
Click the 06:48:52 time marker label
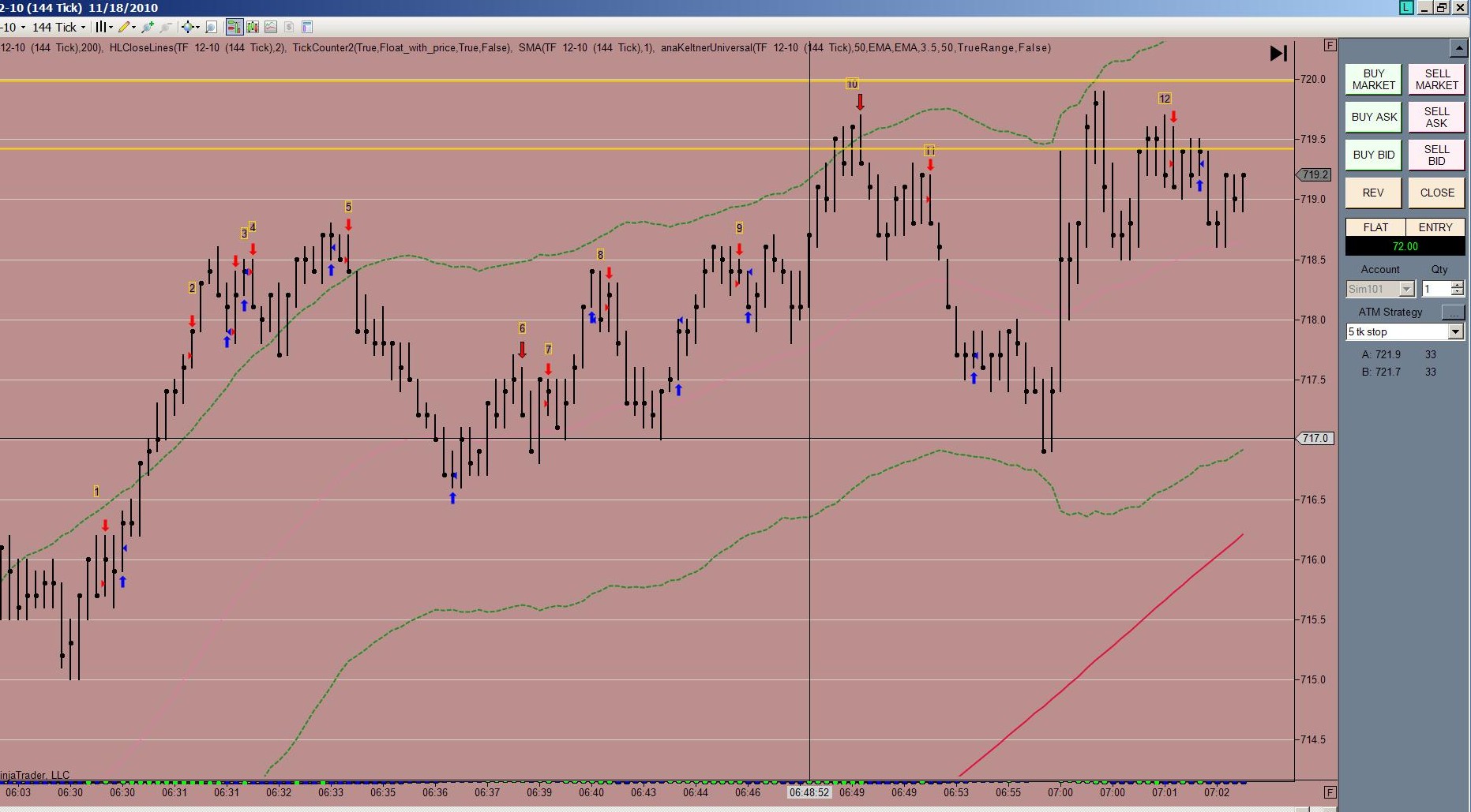[x=809, y=792]
